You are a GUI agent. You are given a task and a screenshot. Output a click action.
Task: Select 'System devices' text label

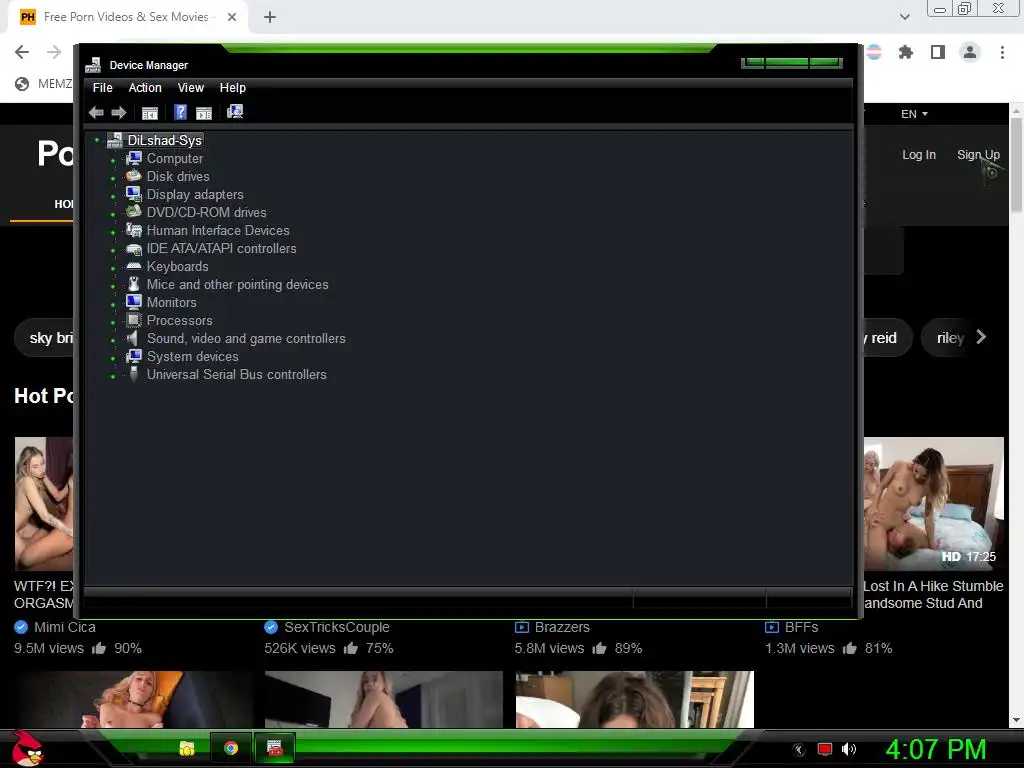pyautogui.click(x=192, y=356)
